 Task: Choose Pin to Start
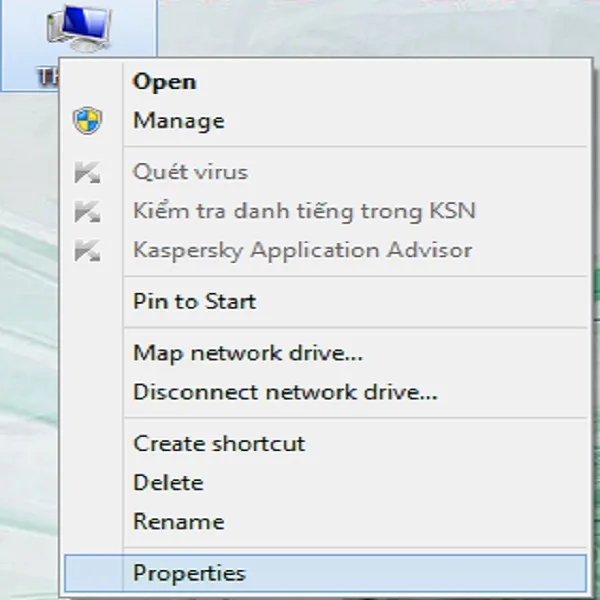[325, 302]
